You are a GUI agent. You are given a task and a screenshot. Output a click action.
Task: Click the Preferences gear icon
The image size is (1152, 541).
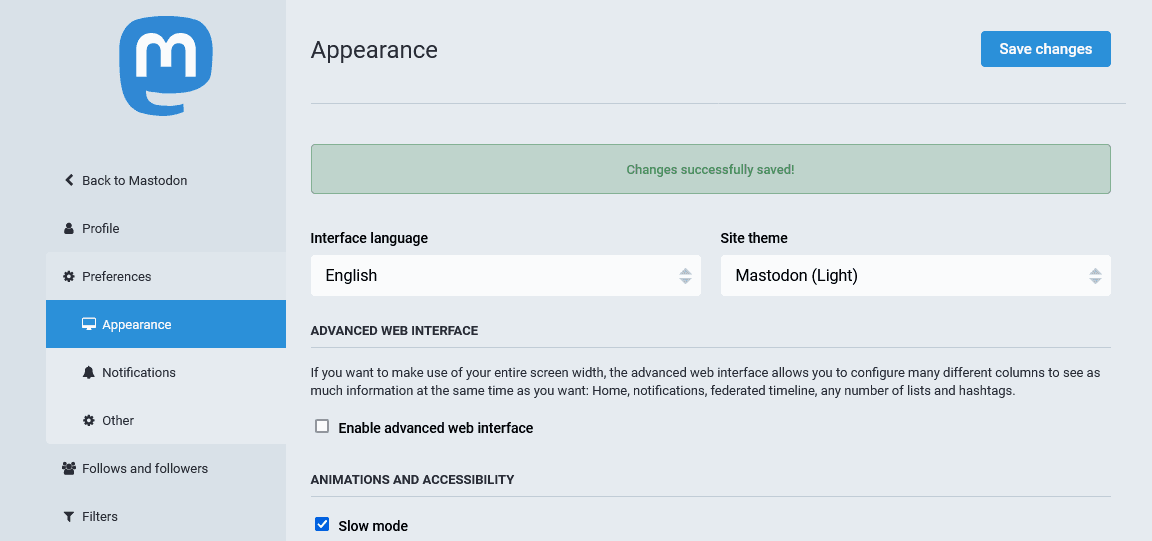tap(69, 276)
